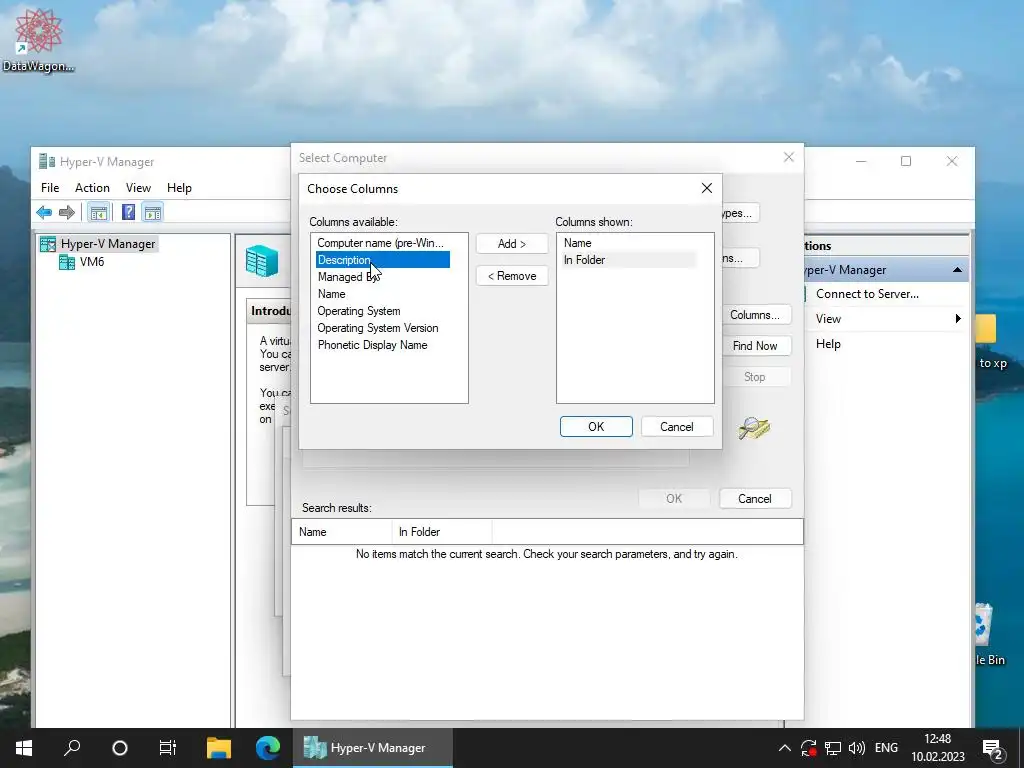Launch Microsoft Edge from taskbar

[x=267, y=748]
